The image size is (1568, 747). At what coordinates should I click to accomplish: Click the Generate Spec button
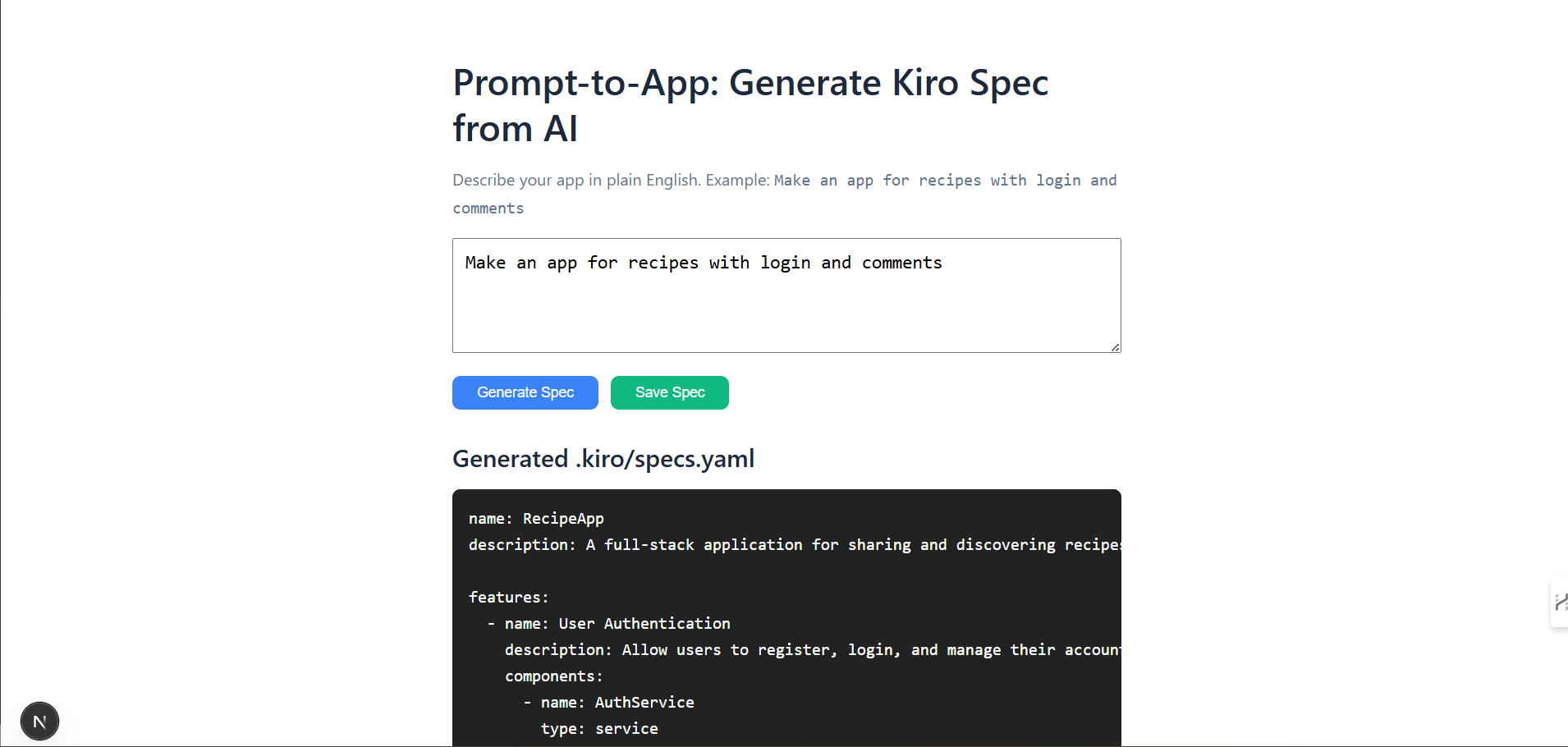point(525,392)
